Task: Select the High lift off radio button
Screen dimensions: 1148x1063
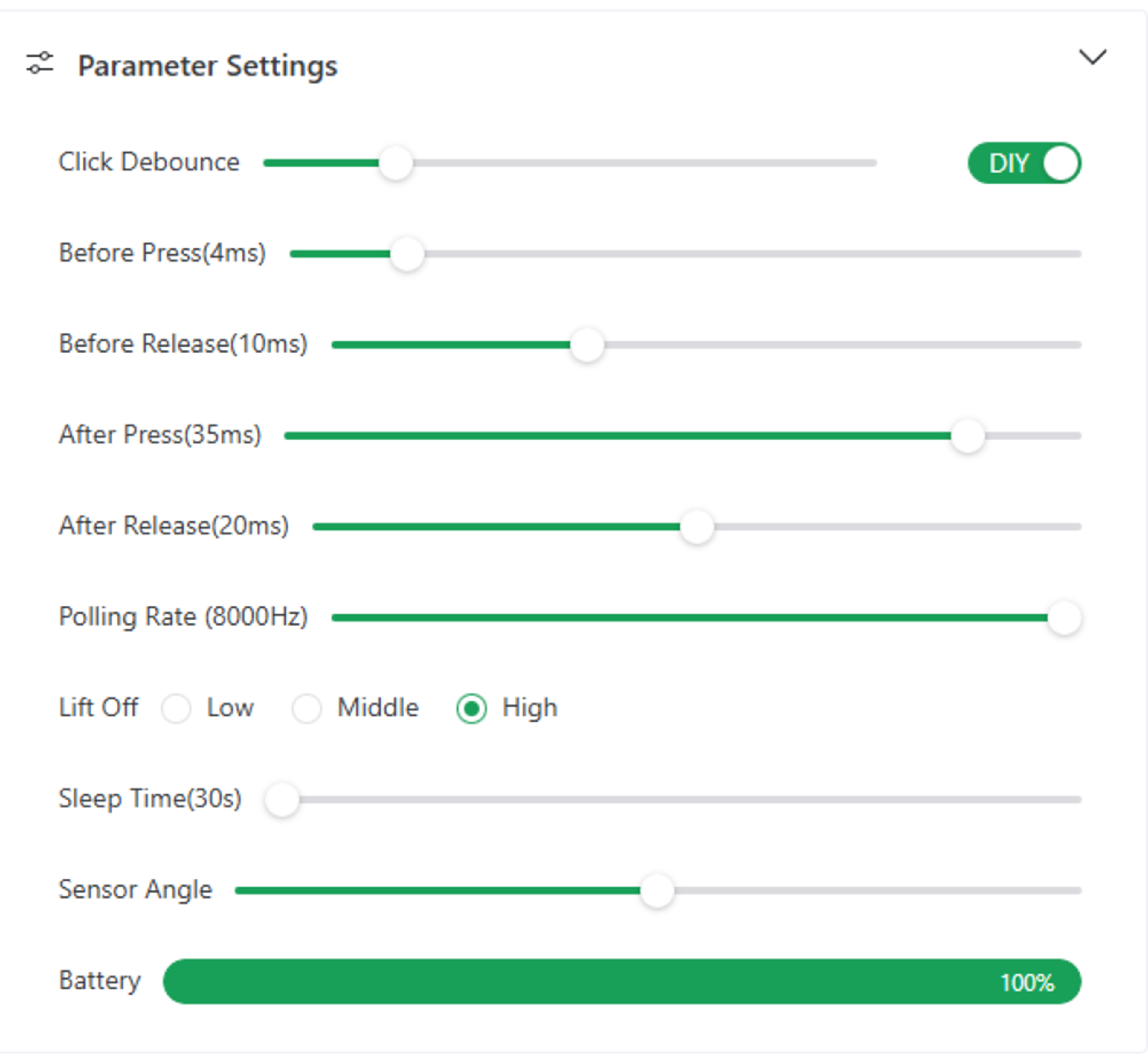Action: click(x=471, y=708)
